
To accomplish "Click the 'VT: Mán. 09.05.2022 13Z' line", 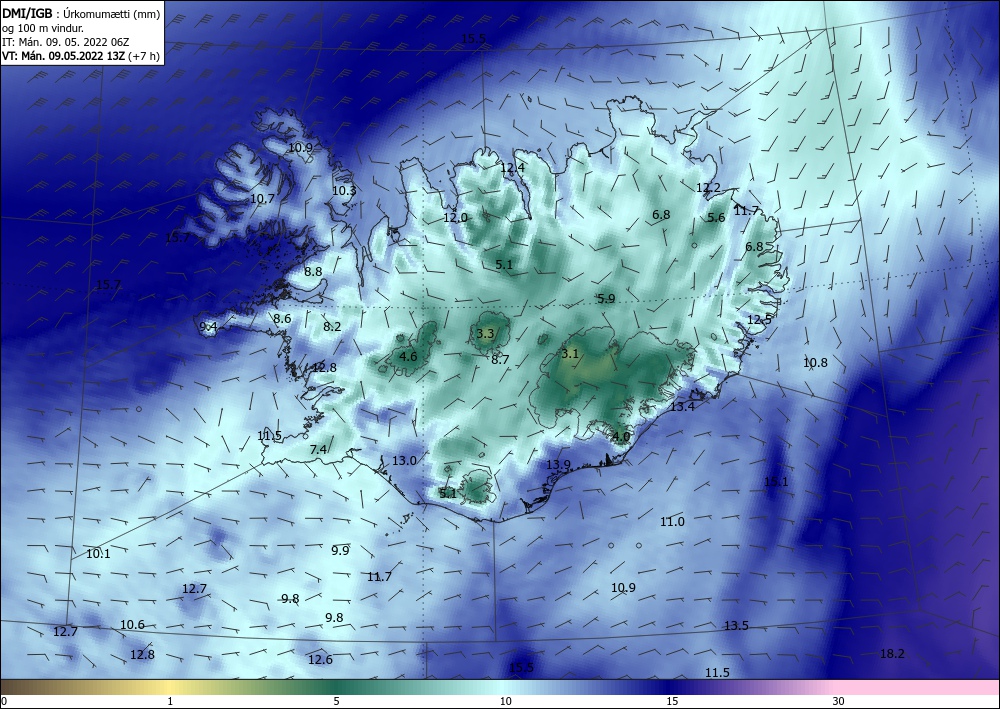I will tap(64, 56).
